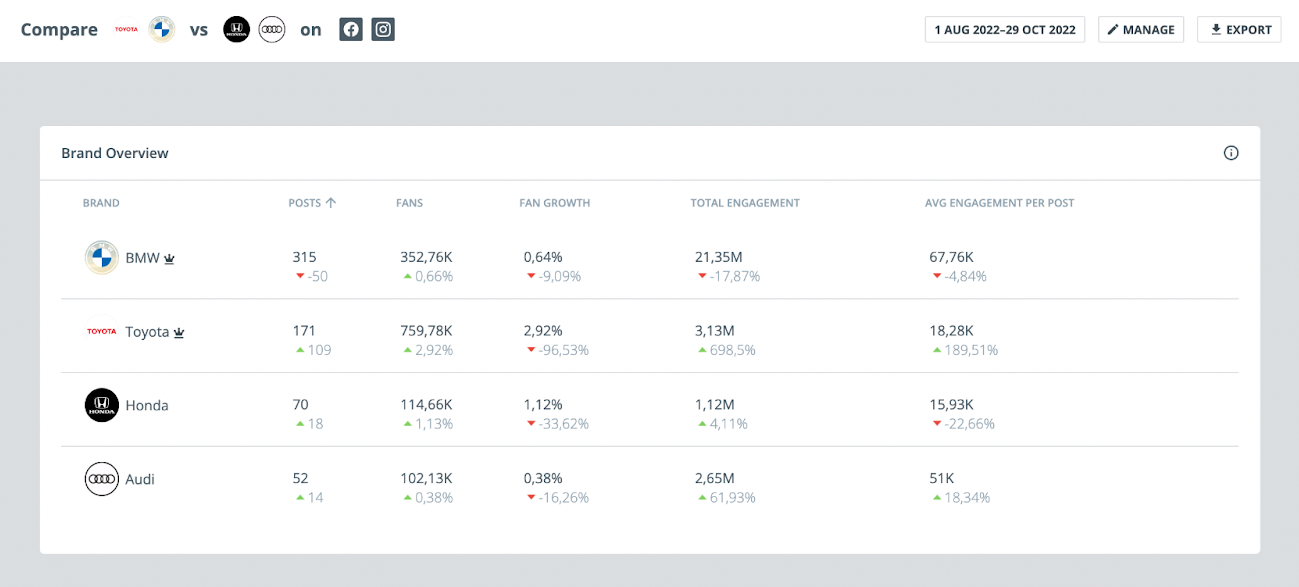Select the Toyota brand name
The width and height of the screenshot is (1299, 587).
pos(147,332)
